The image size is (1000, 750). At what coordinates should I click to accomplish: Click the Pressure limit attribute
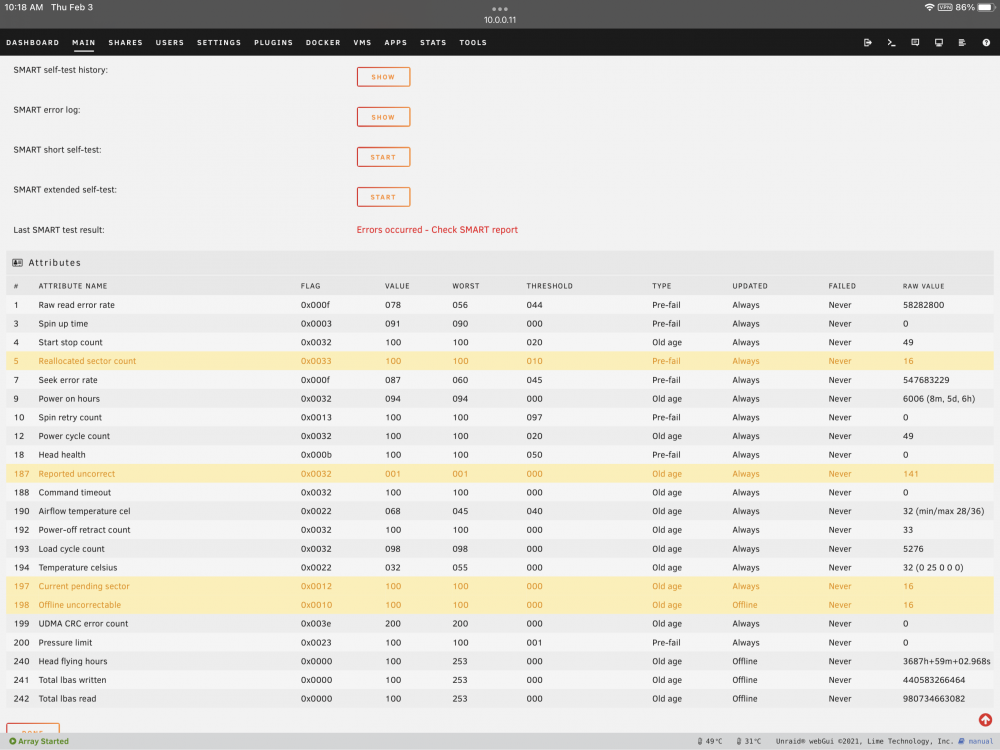coord(65,642)
